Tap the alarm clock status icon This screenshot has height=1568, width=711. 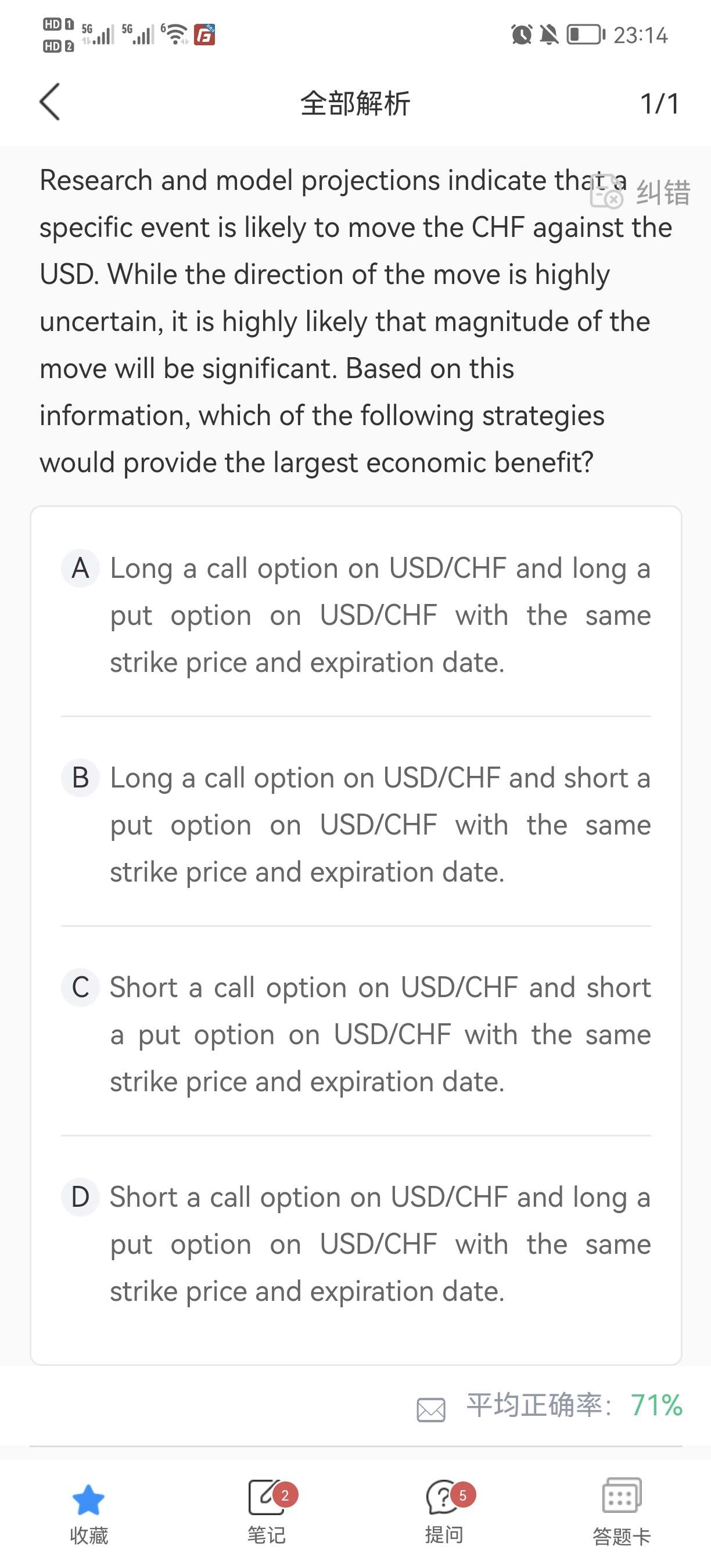point(521,35)
